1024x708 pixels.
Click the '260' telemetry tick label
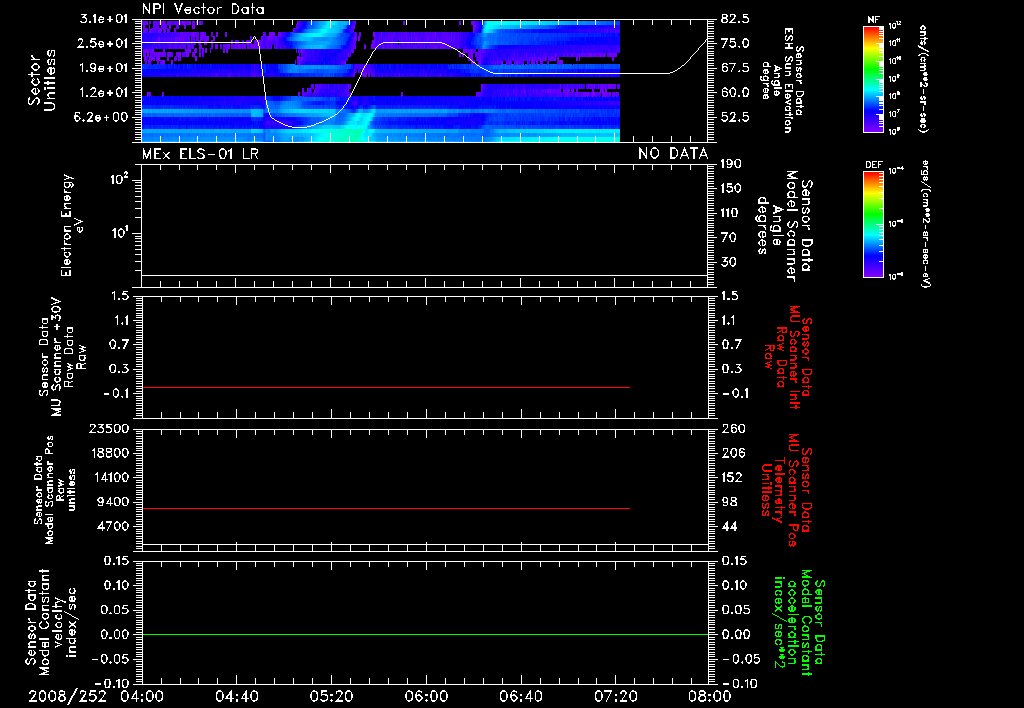tap(732, 428)
